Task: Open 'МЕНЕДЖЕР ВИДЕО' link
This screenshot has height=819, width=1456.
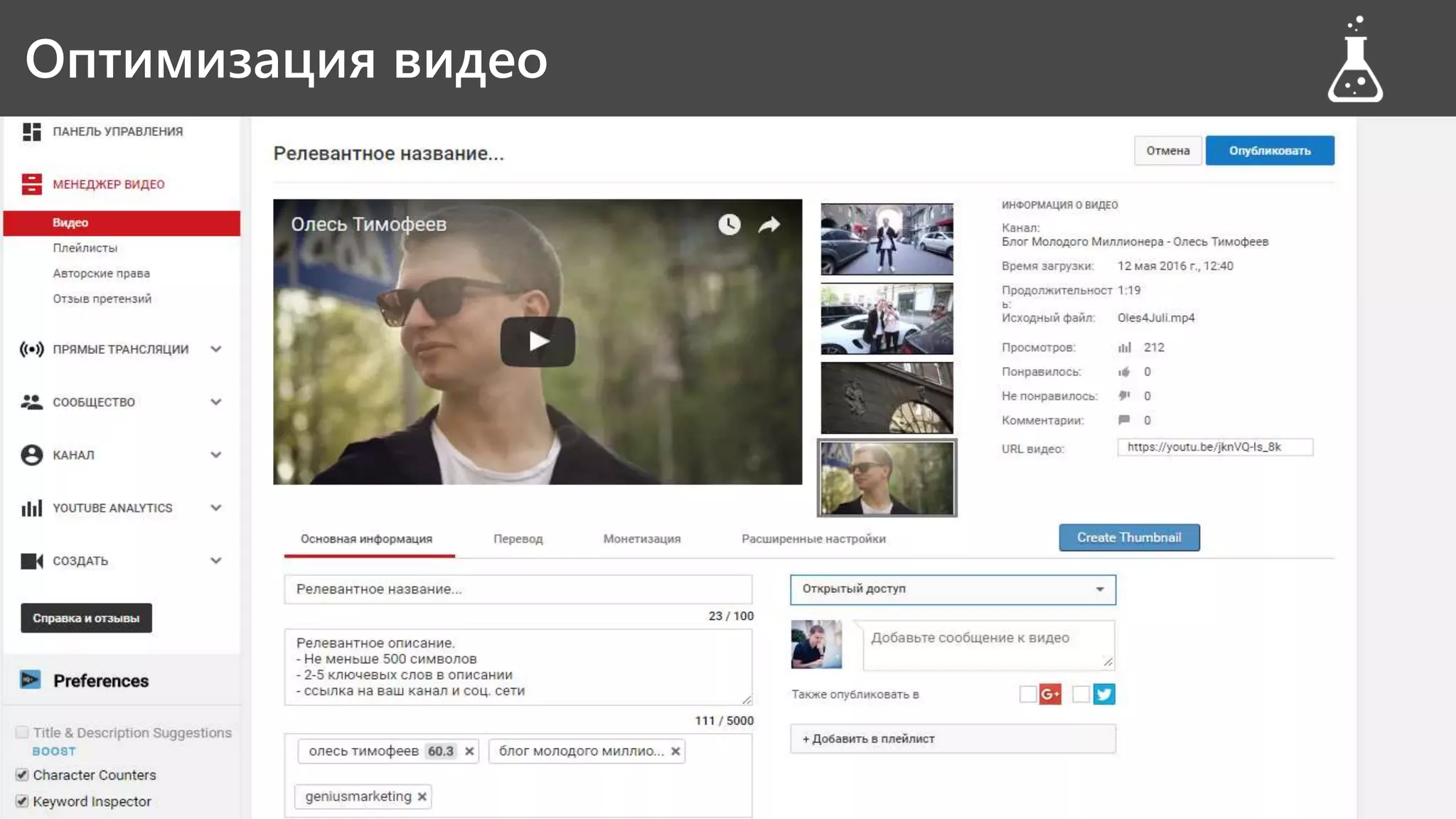Action: click(x=108, y=184)
